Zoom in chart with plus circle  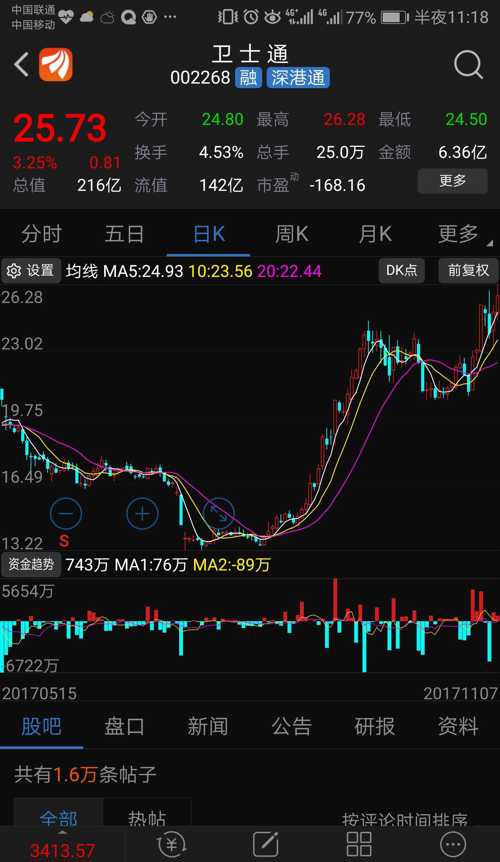pos(142,514)
